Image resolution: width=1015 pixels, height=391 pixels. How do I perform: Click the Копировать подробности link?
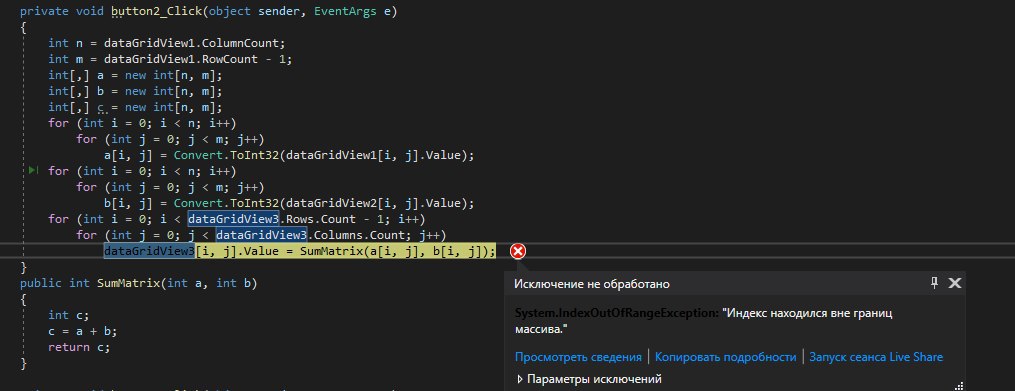click(x=726, y=357)
